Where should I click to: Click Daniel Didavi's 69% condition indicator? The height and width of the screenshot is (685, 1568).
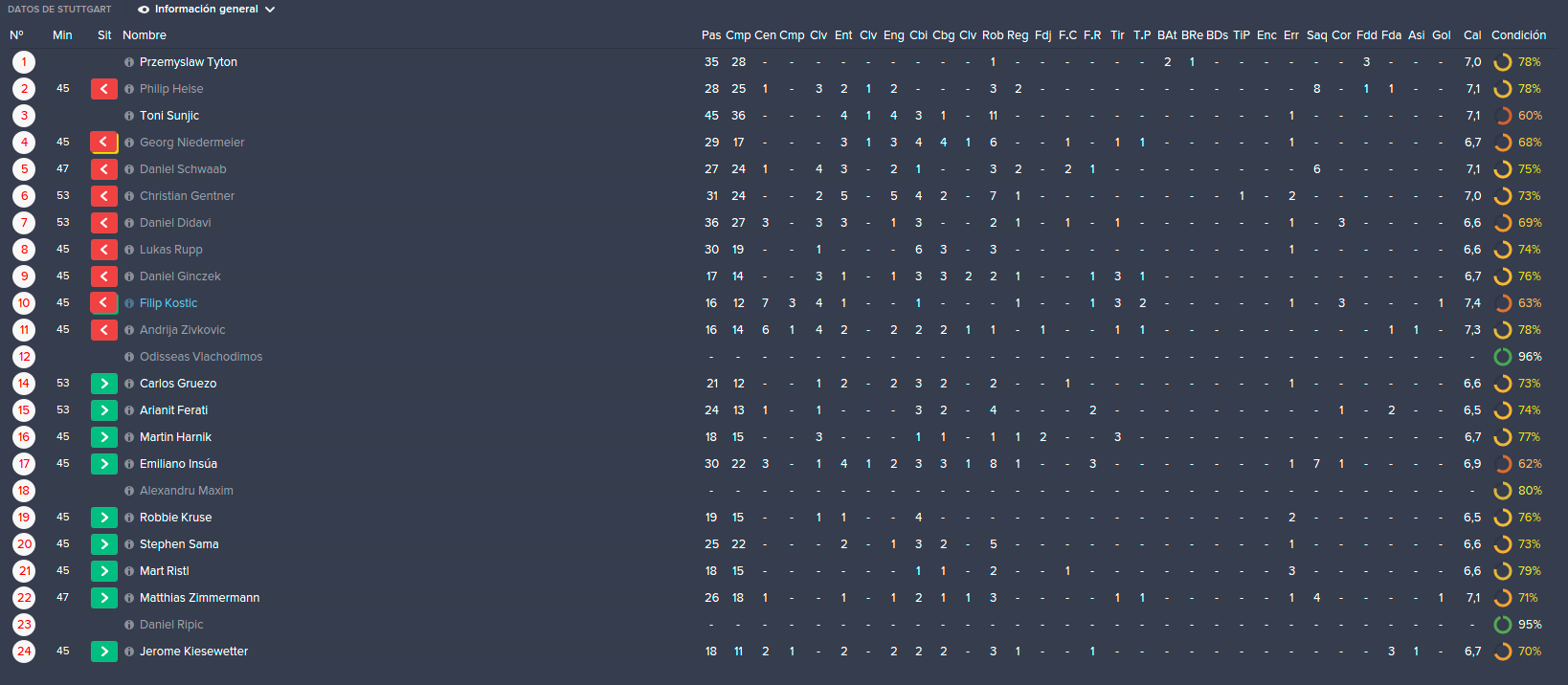pyautogui.click(x=1517, y=223)
